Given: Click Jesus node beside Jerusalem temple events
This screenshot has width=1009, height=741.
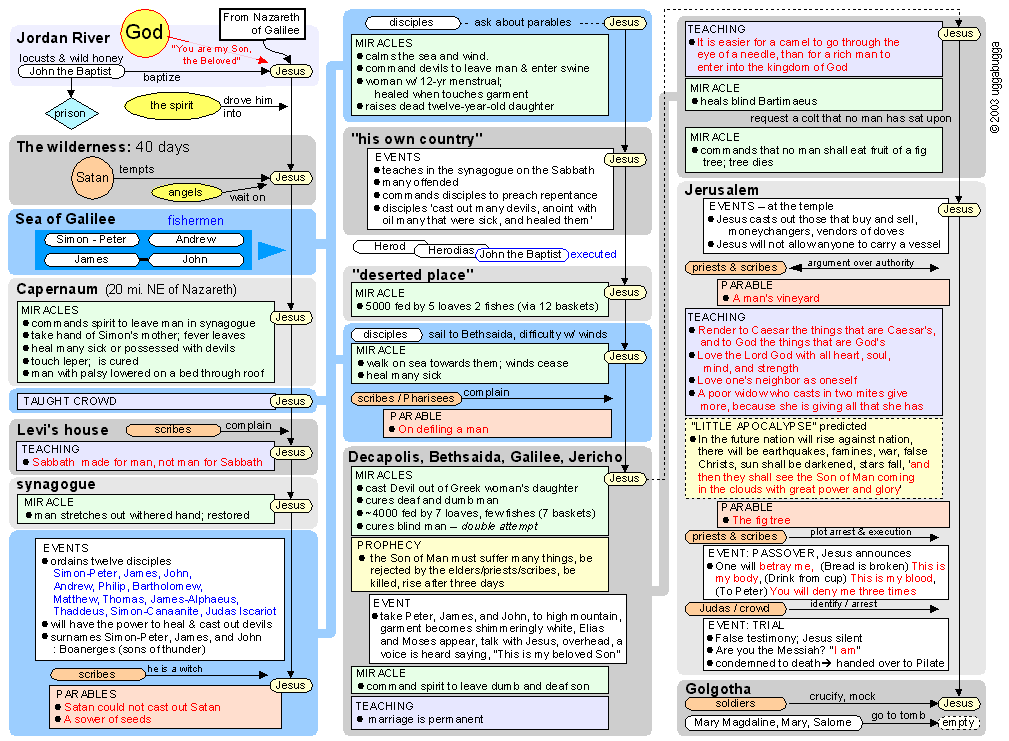Looking at the screenshot, I should coord(959,210).
